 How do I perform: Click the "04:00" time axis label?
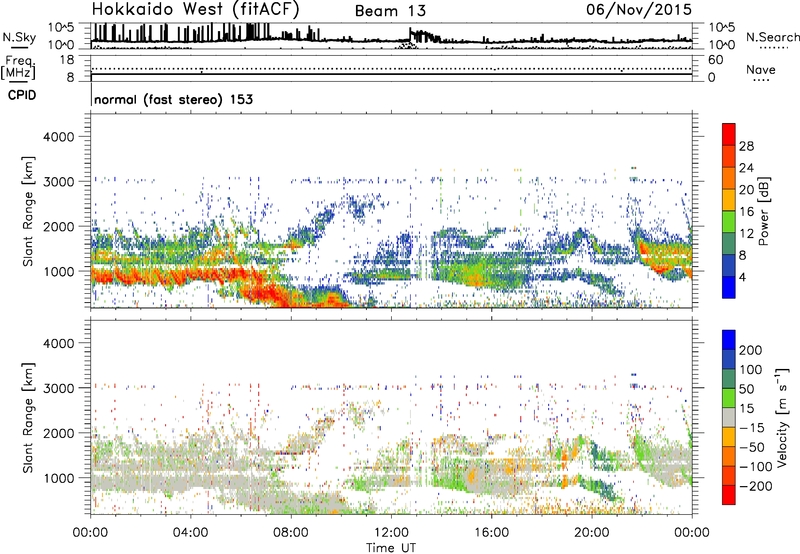[190, 533]
